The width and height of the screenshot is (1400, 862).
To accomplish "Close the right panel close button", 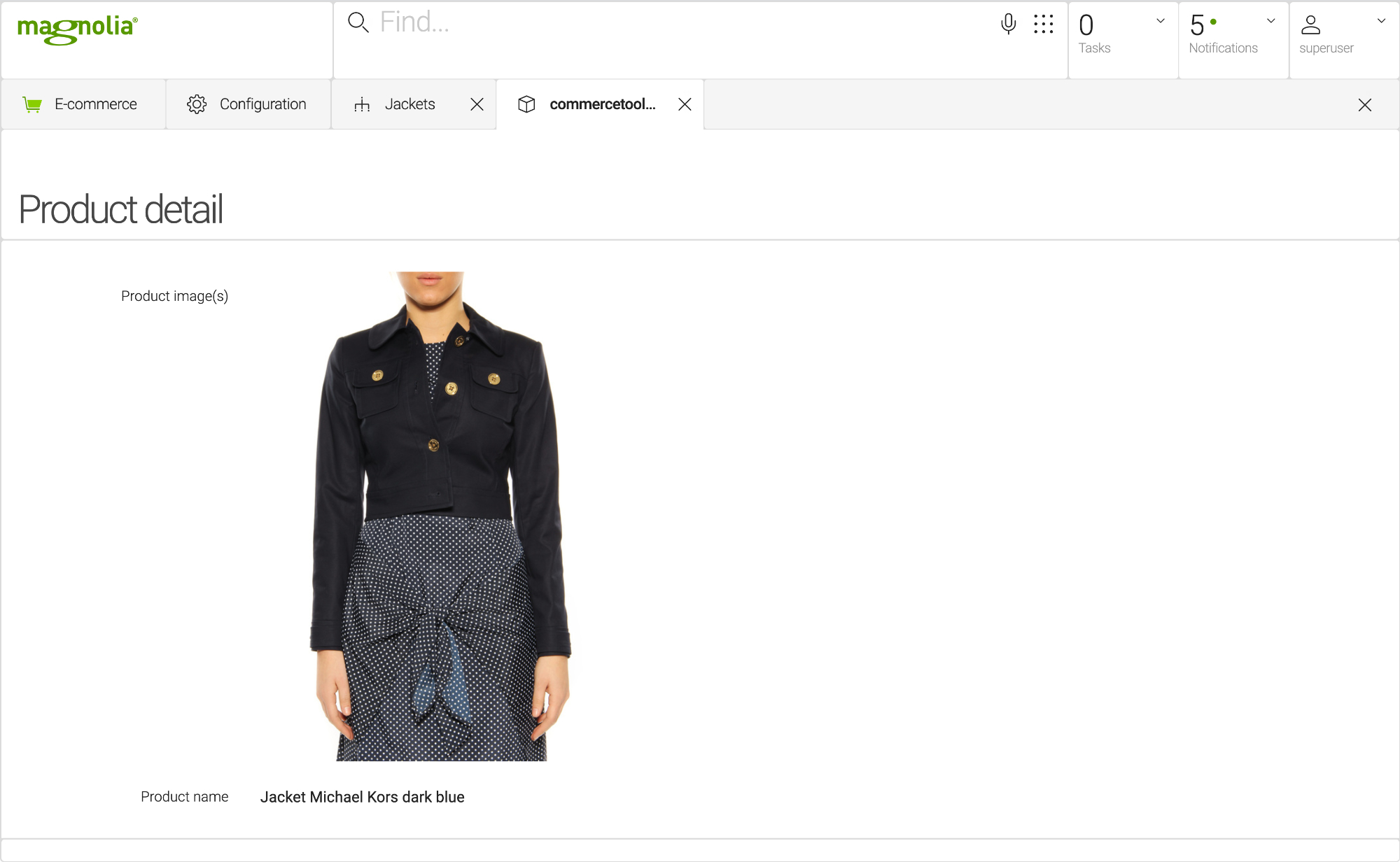I will [x=1364, y=105].
